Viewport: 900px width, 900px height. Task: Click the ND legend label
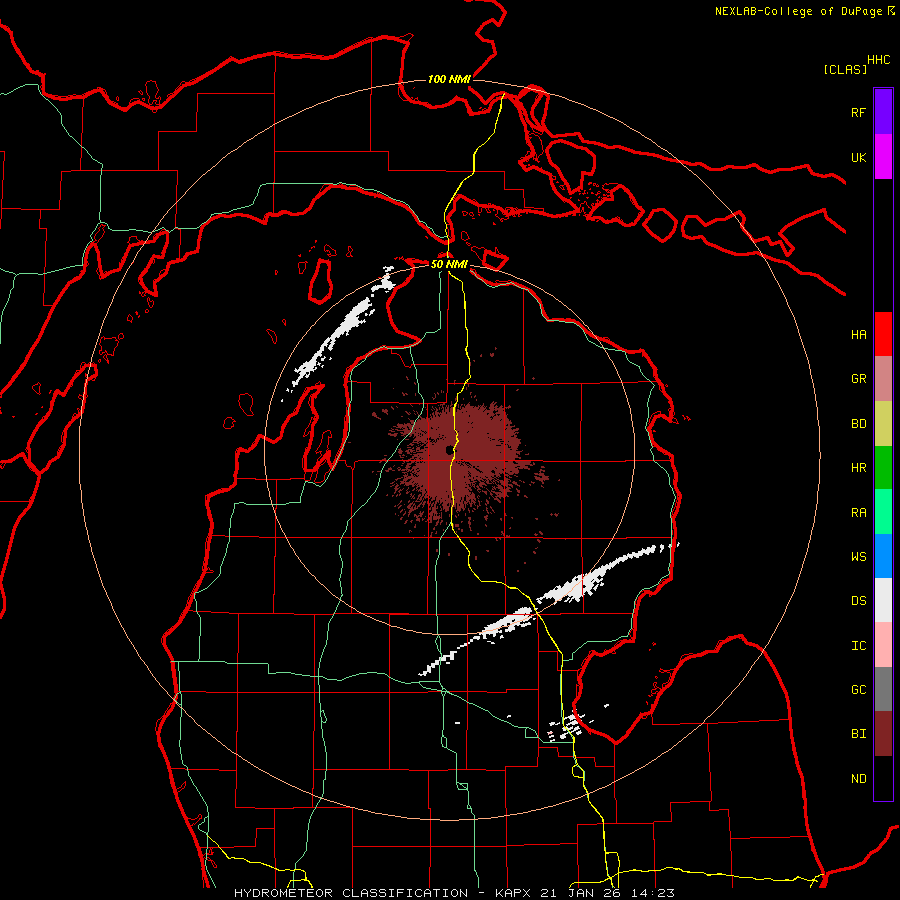(x=858, y=779)
